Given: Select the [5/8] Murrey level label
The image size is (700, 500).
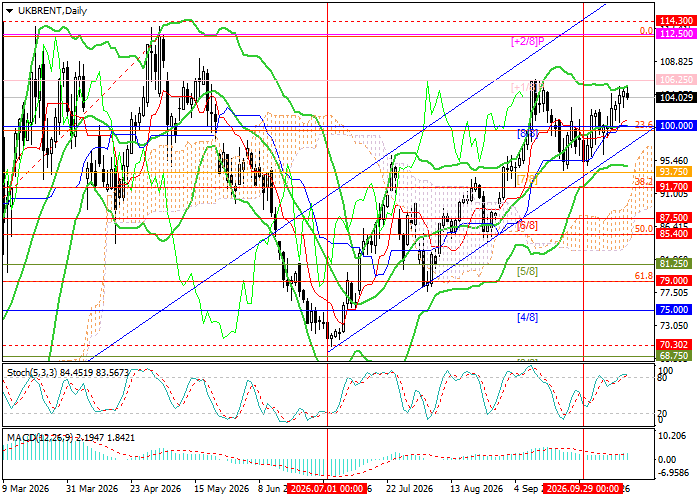Looking at the screenshot, I should [x=527, y=271].
